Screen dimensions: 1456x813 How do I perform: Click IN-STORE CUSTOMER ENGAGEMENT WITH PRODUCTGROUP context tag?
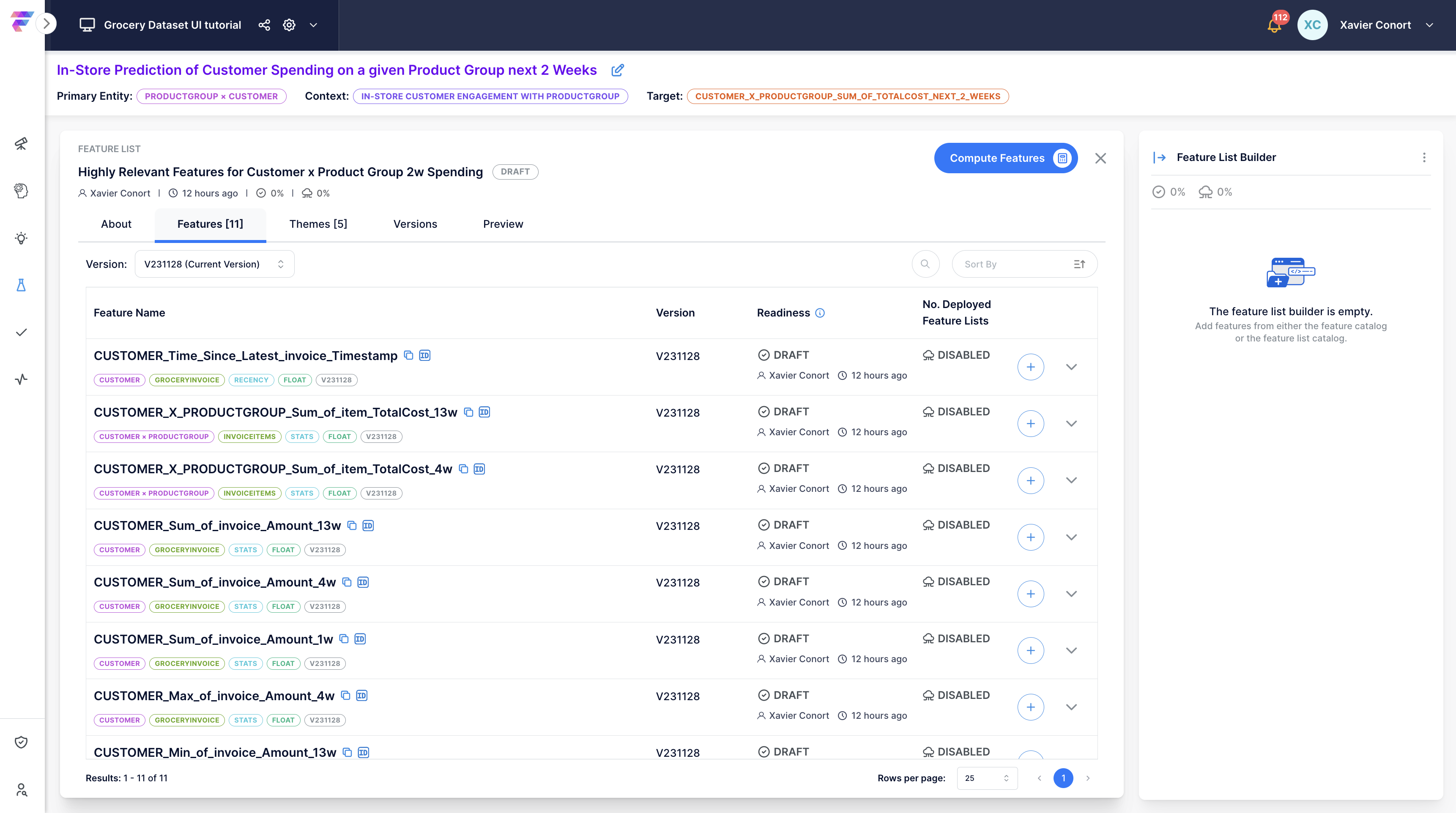click(x=490, y=97)
